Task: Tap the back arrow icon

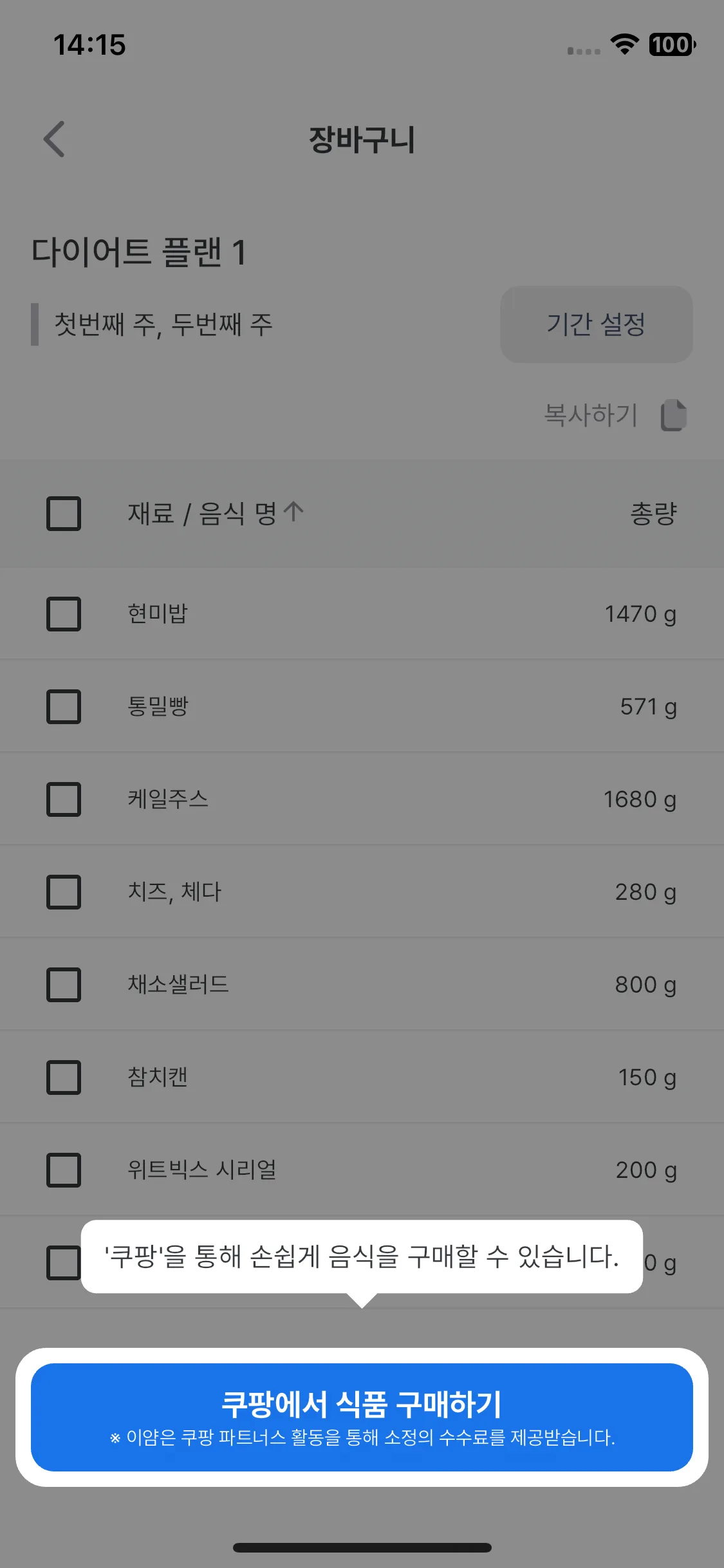Action: [x=54, y=139]
